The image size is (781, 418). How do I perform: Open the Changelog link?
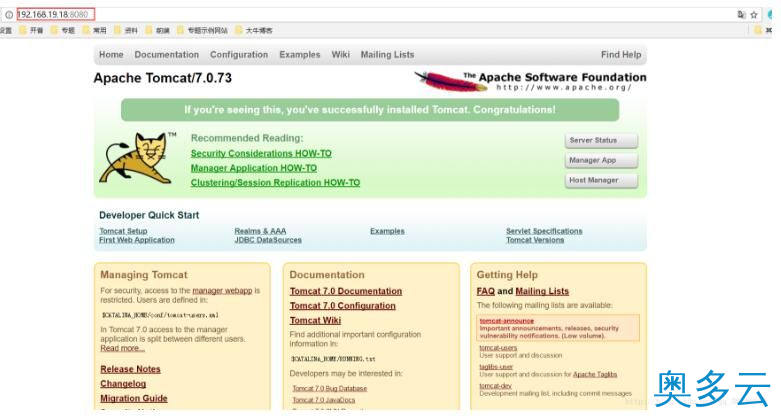[x=123, y=384]
